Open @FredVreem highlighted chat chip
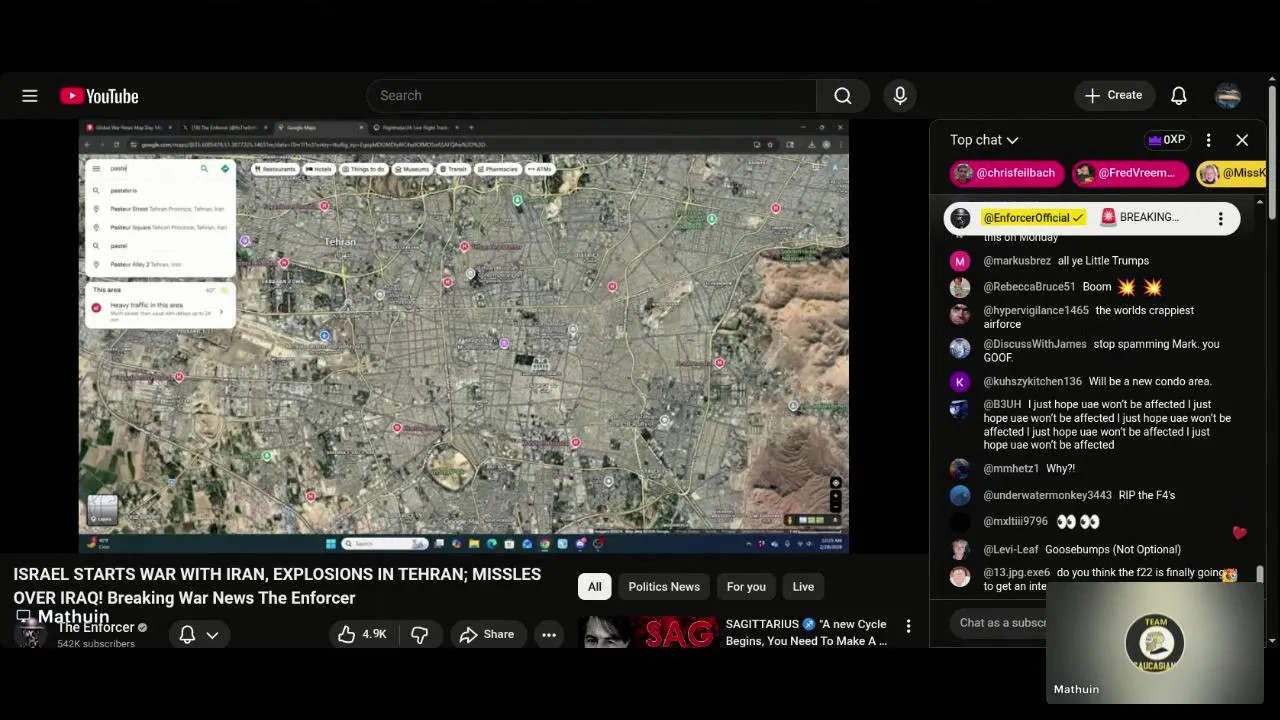The image size is (1280, 720). 1129,173
